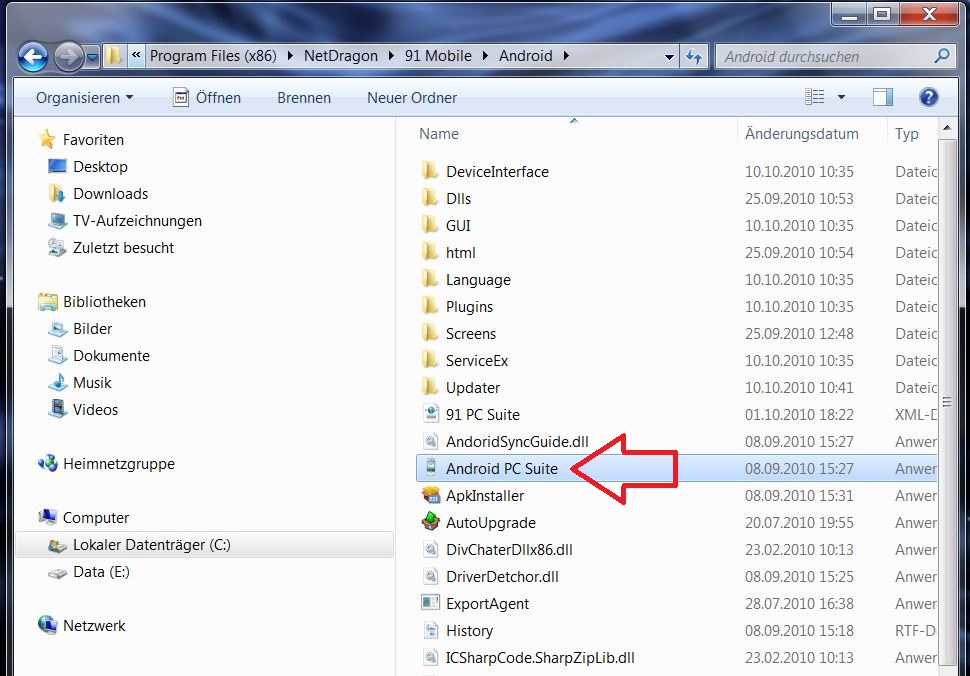Expand arrow after NetDragon breadcrumb

(x=391, y=56)
